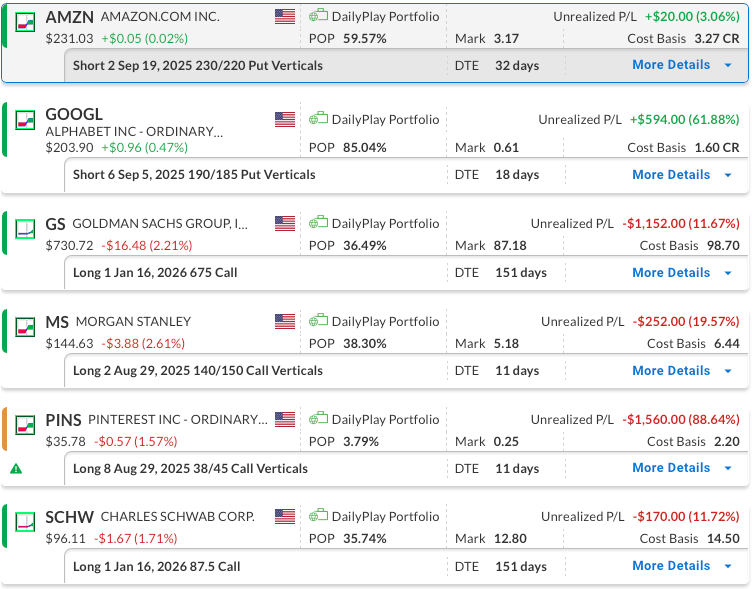Select the AMZN ticker symbol

(x=70, y=17)
